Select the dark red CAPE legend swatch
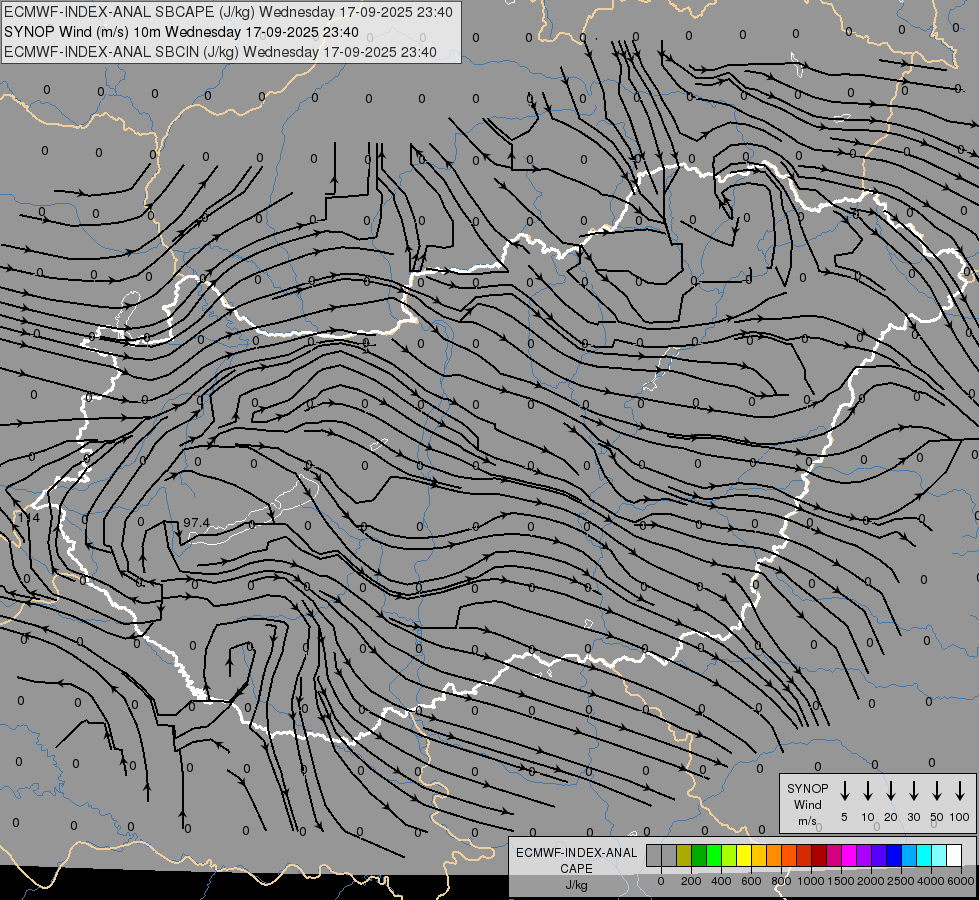The width and height of the screenshot is (979, 900). (x=819, y=855)
